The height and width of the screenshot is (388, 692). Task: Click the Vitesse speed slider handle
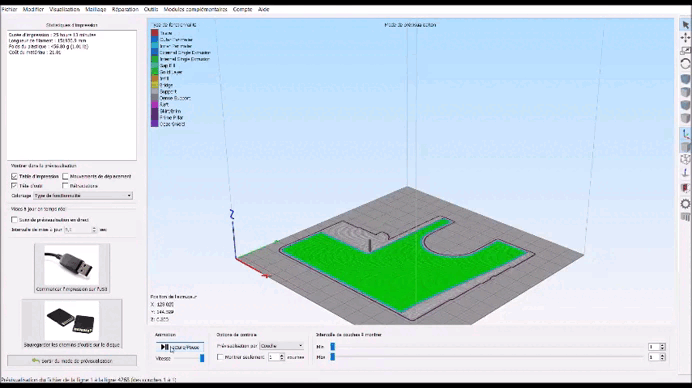(x=202, y=358)
